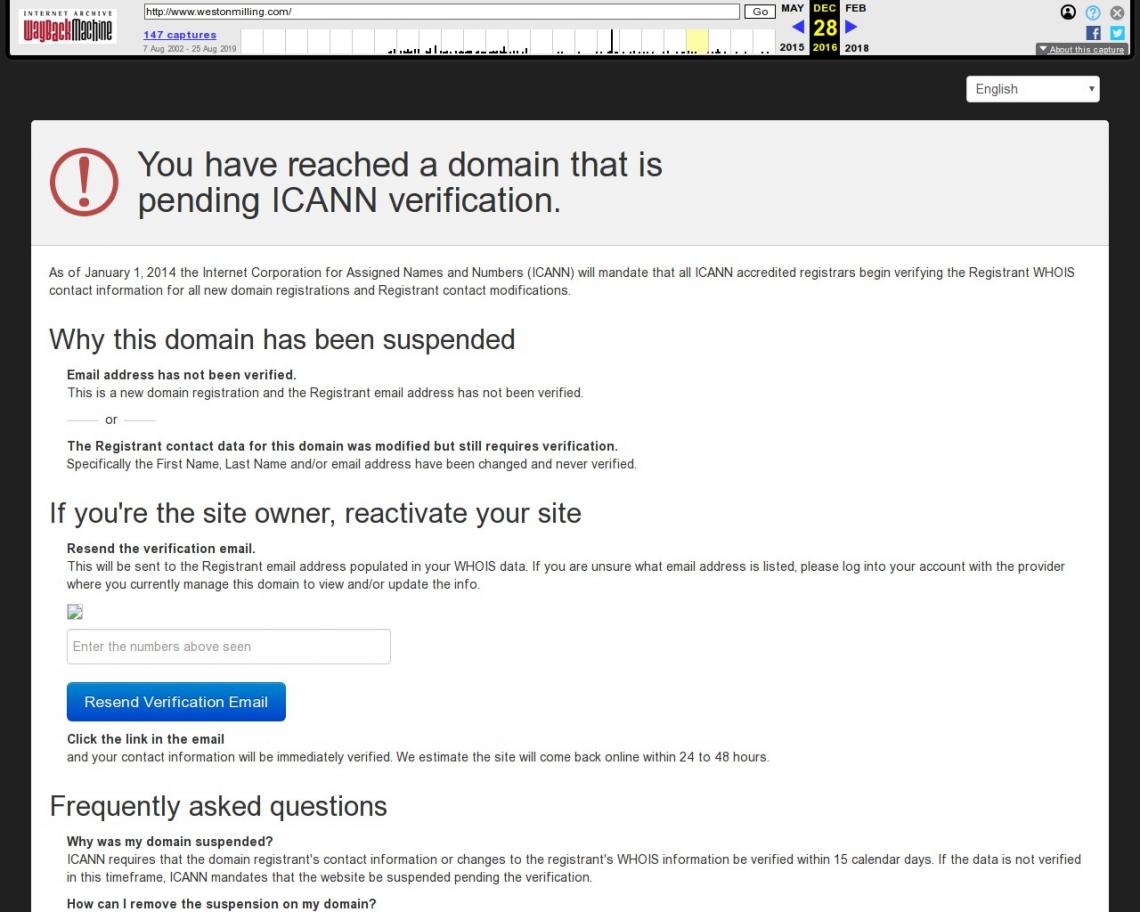Share capture on Twitter
This screenshot has width=1140, height=912.
point(1117,33)
